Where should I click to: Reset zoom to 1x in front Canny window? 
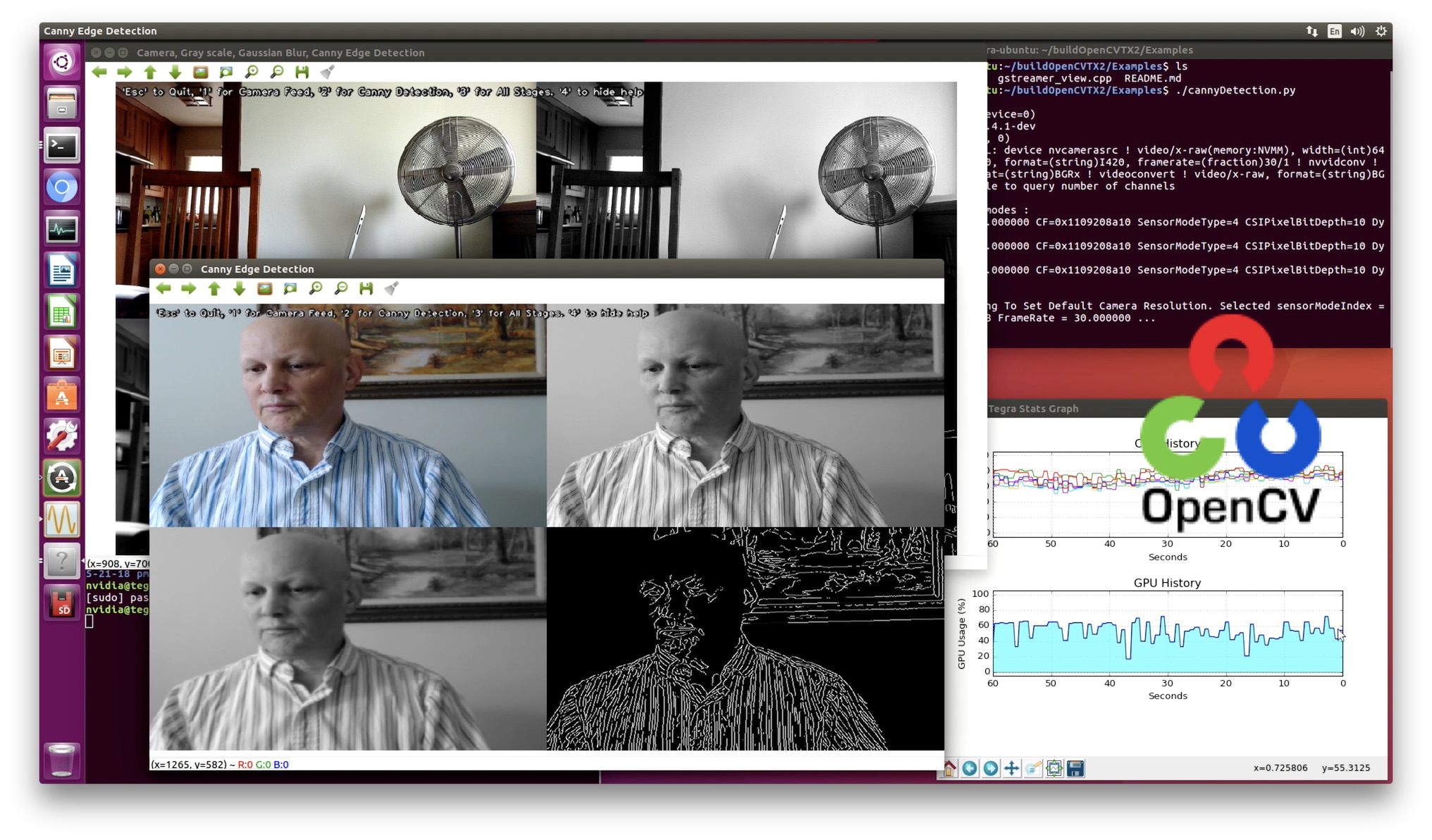[265, 288]
